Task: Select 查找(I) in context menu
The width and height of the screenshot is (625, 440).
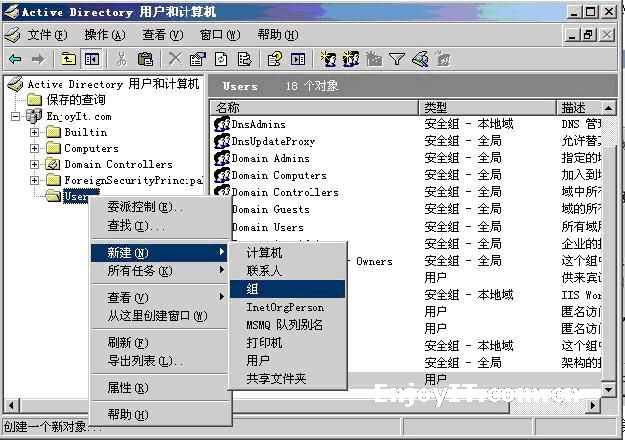Action: point(159,226)
